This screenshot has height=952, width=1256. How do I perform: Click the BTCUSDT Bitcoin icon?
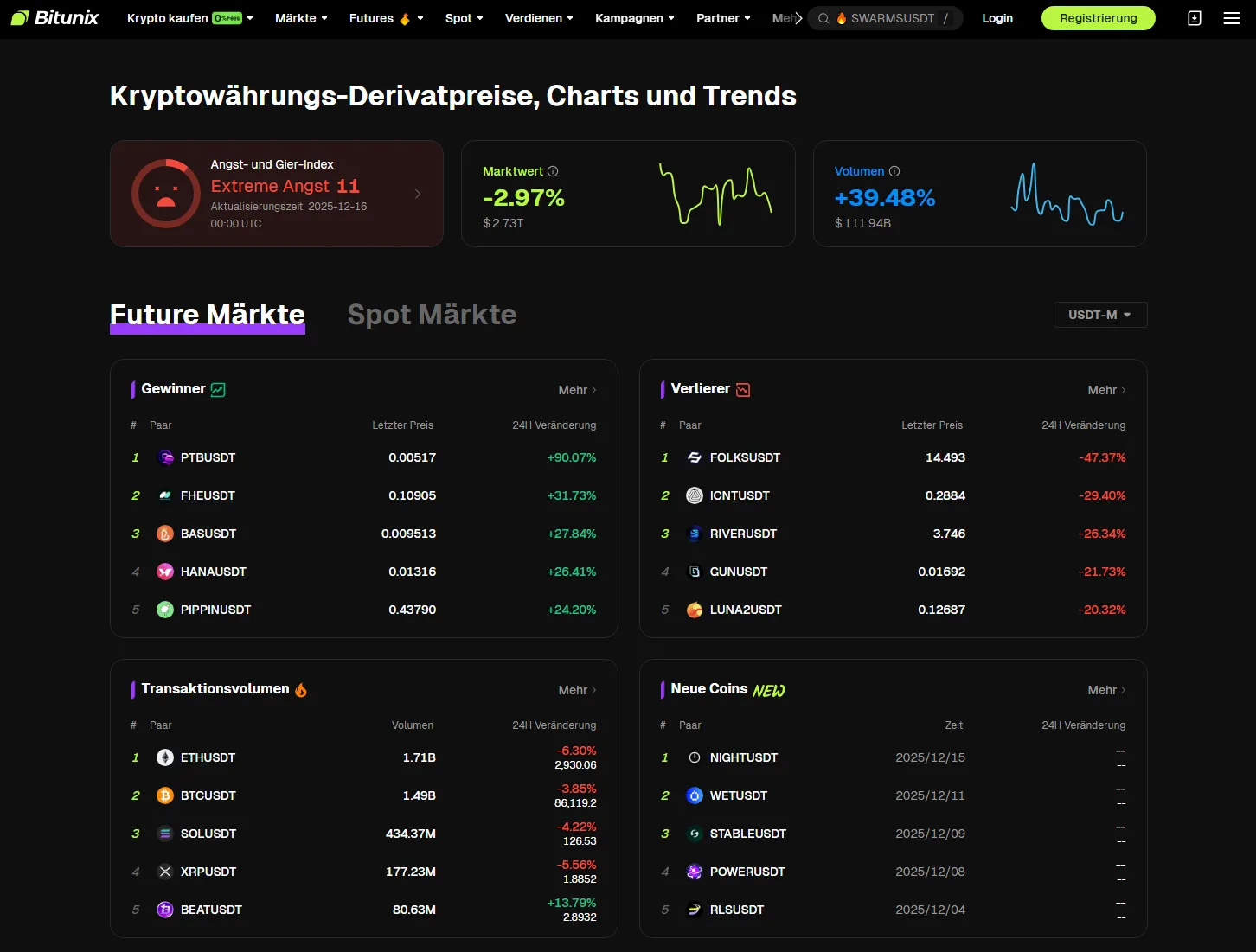point(165,795)
